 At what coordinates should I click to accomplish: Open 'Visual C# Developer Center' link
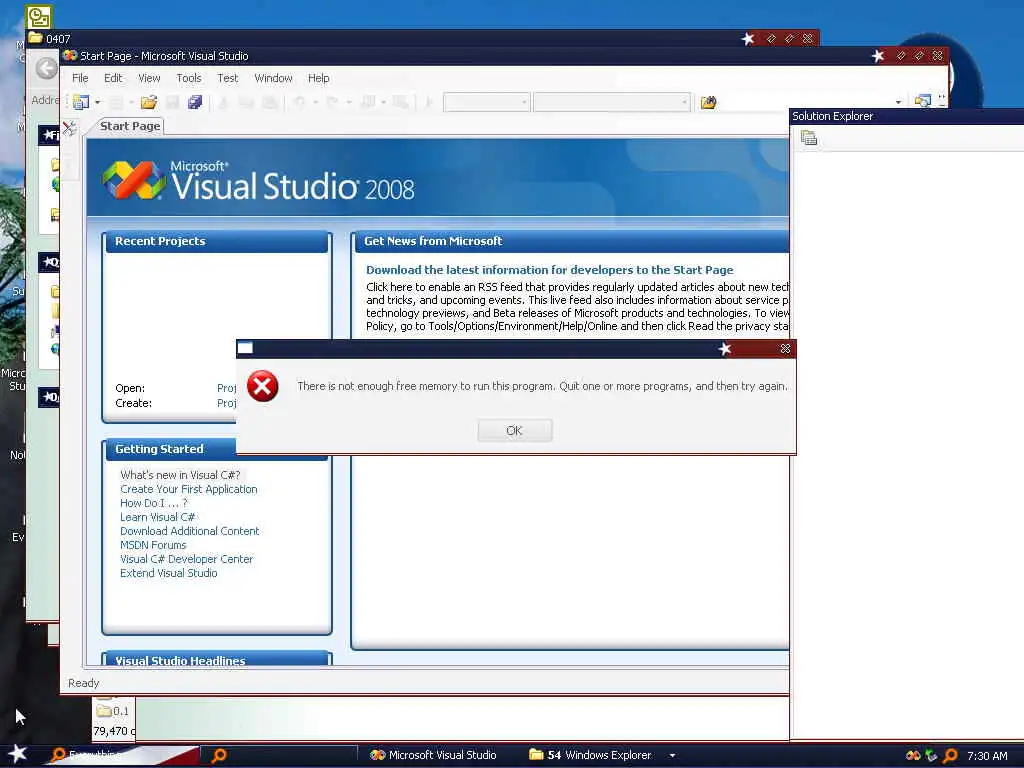(x=186, y=559)
